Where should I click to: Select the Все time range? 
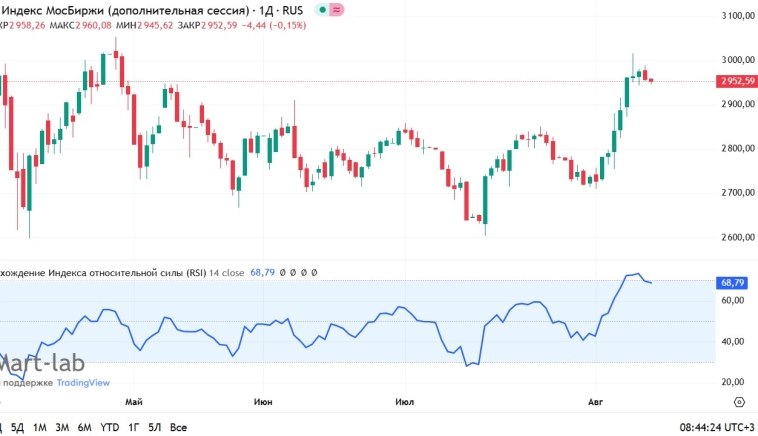tap(178, 427)
